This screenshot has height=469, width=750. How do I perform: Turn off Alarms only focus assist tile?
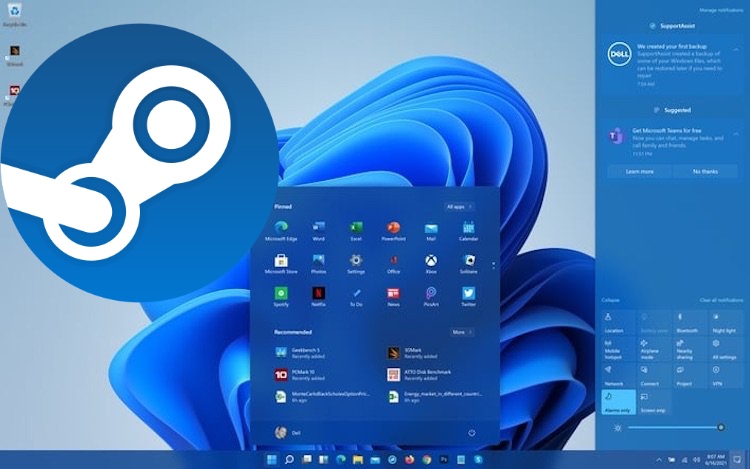618,402
